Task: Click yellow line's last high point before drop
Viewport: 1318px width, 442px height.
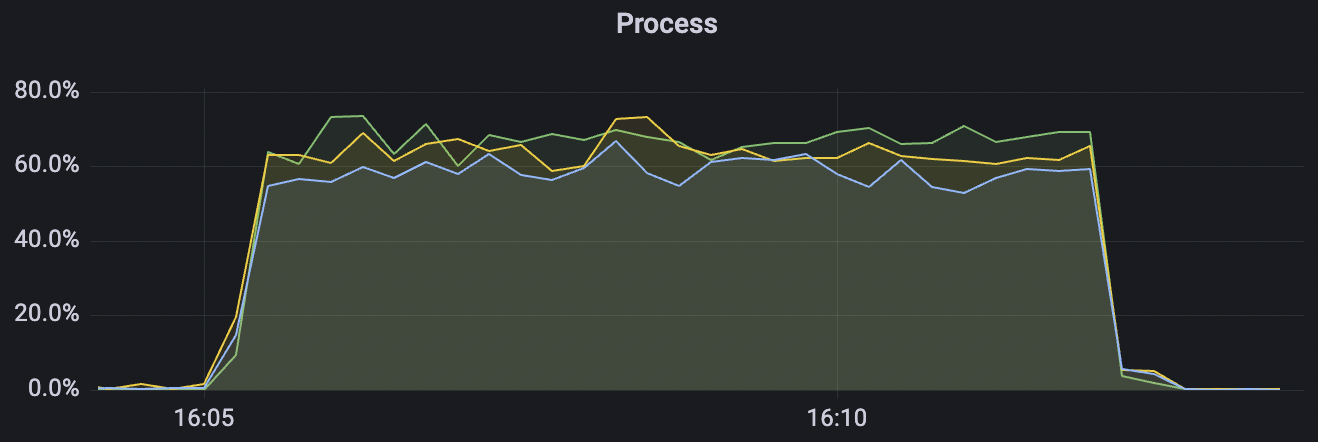Action: coord(1089,145)
